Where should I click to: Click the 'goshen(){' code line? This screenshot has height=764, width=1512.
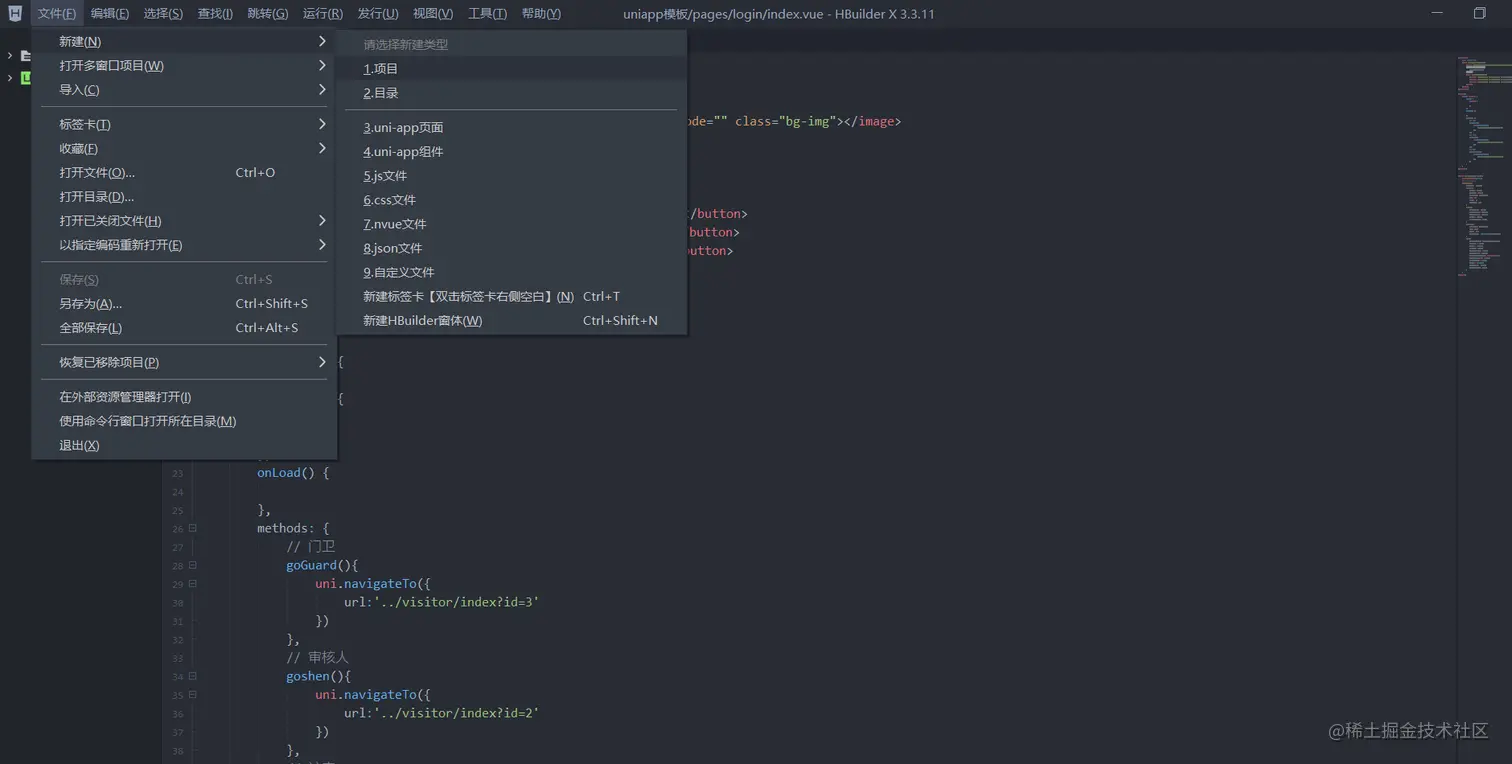[318, 676]
